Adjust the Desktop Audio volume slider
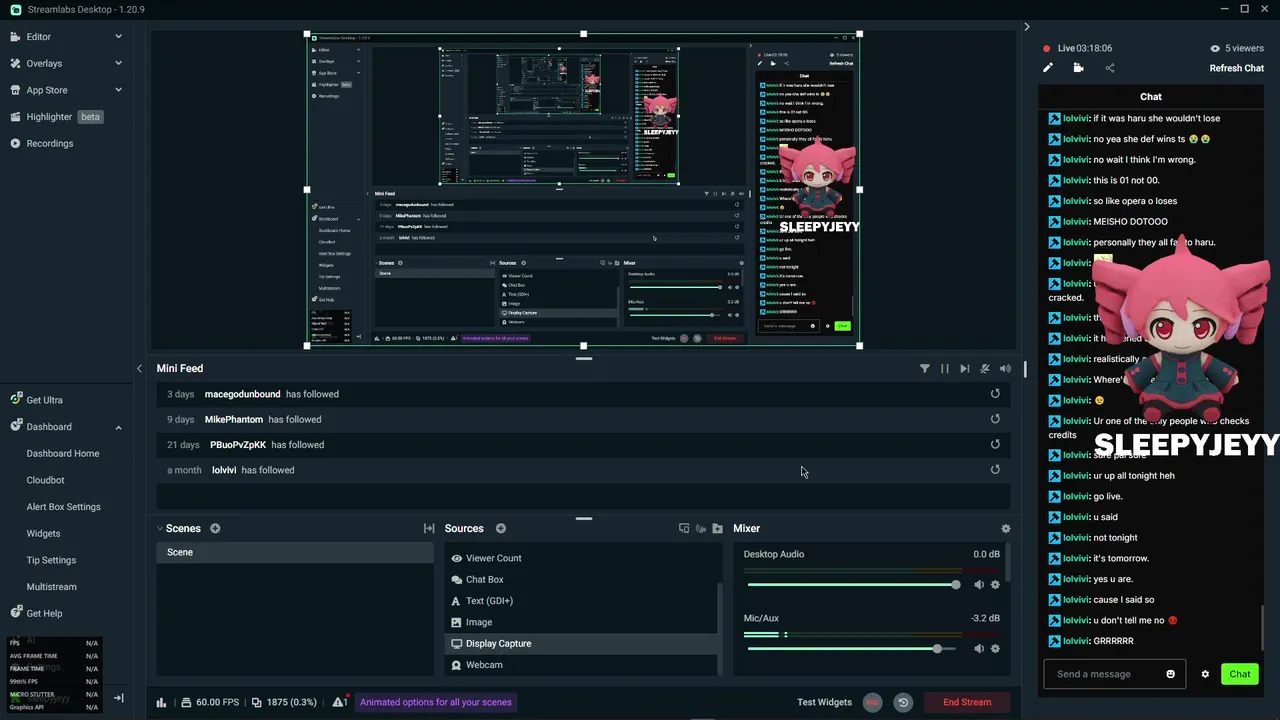1280x720 pixels. click(854, 585)
